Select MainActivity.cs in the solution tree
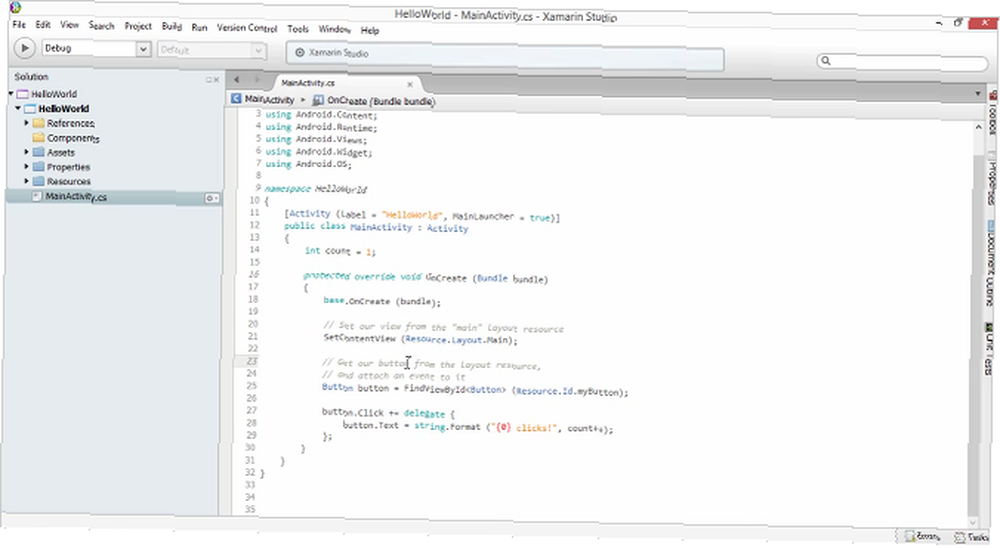1000x548 pixels. pyautogui.click(x=76, y=196)
